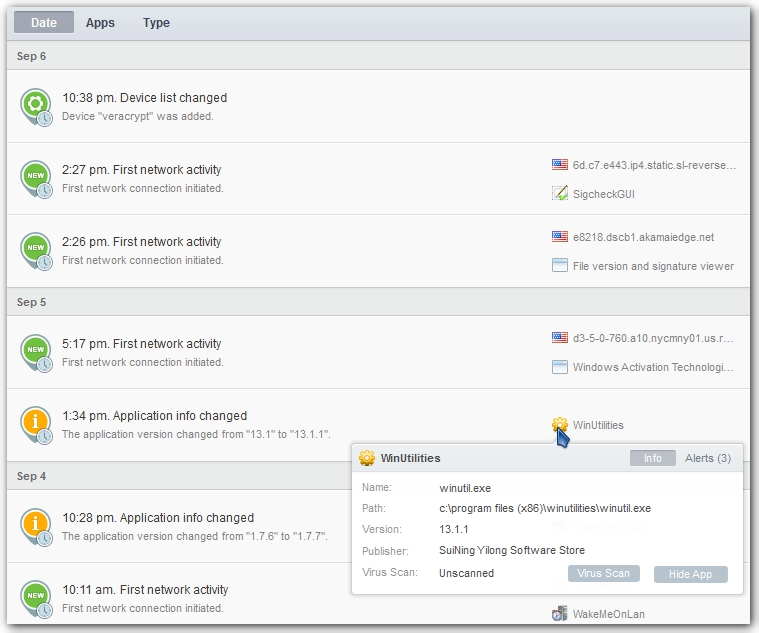Click the US flag beside e8218.dscb1.akamaiedge.net
Image resolution: width=759 pixels, height=633 pixels.
(x=560, y=238)
